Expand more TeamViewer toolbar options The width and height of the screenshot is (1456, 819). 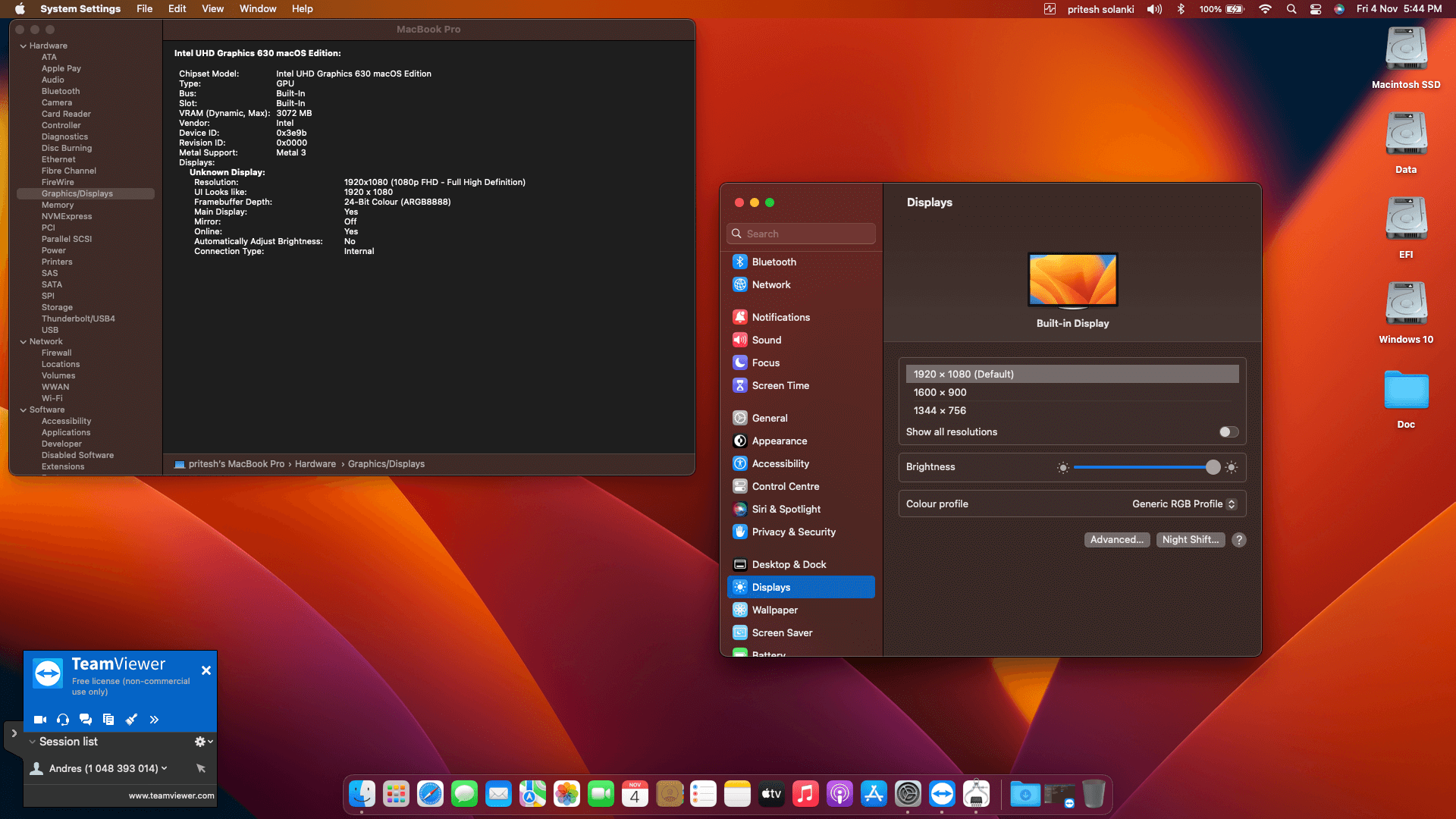point(154,720)
